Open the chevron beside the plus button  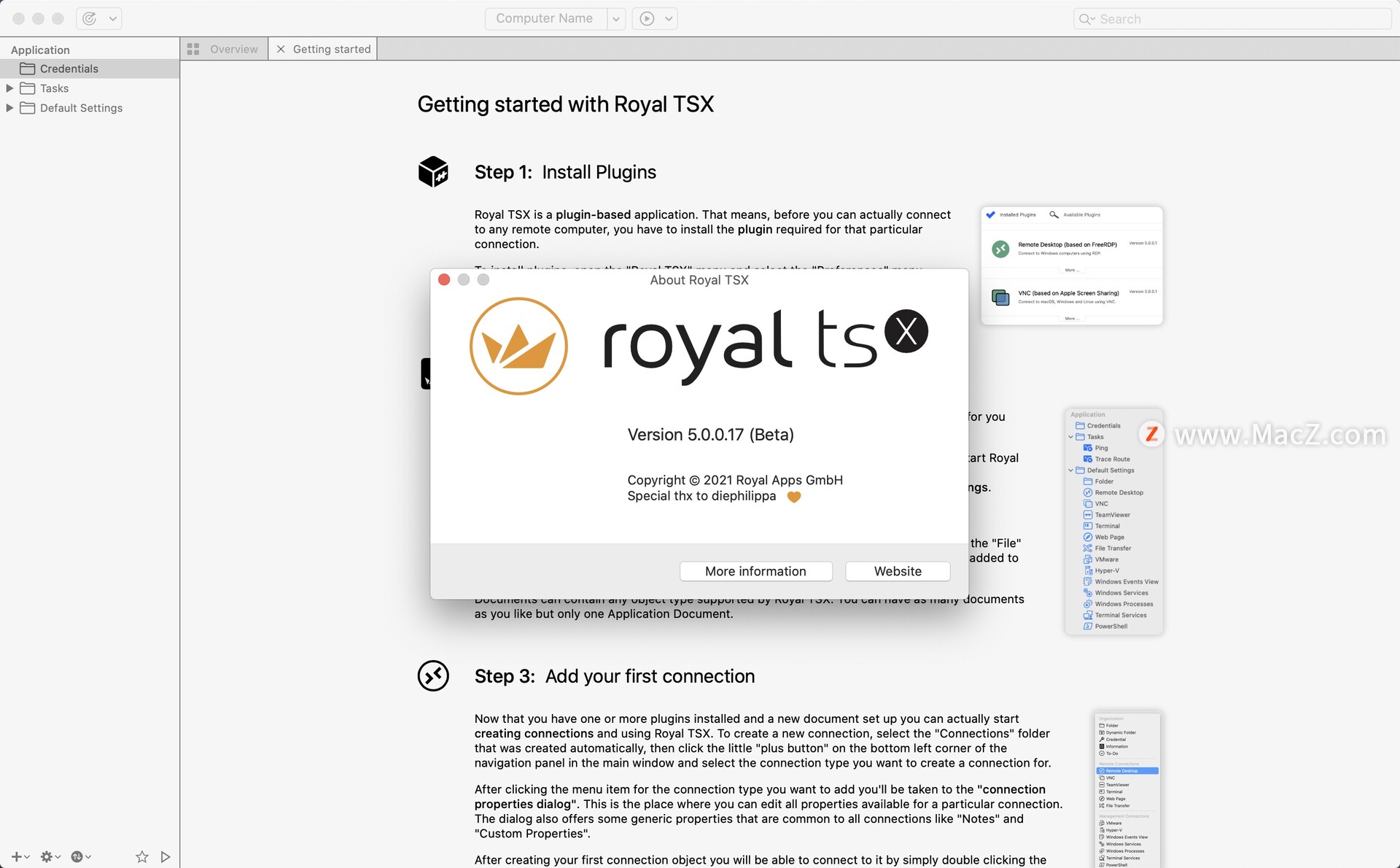coord(28,857)
